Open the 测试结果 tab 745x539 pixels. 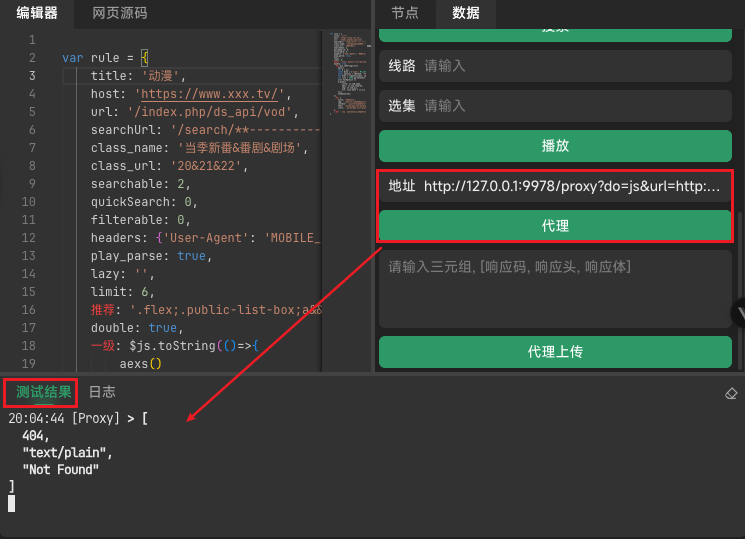pyautogui.click(x=44, y=392)
